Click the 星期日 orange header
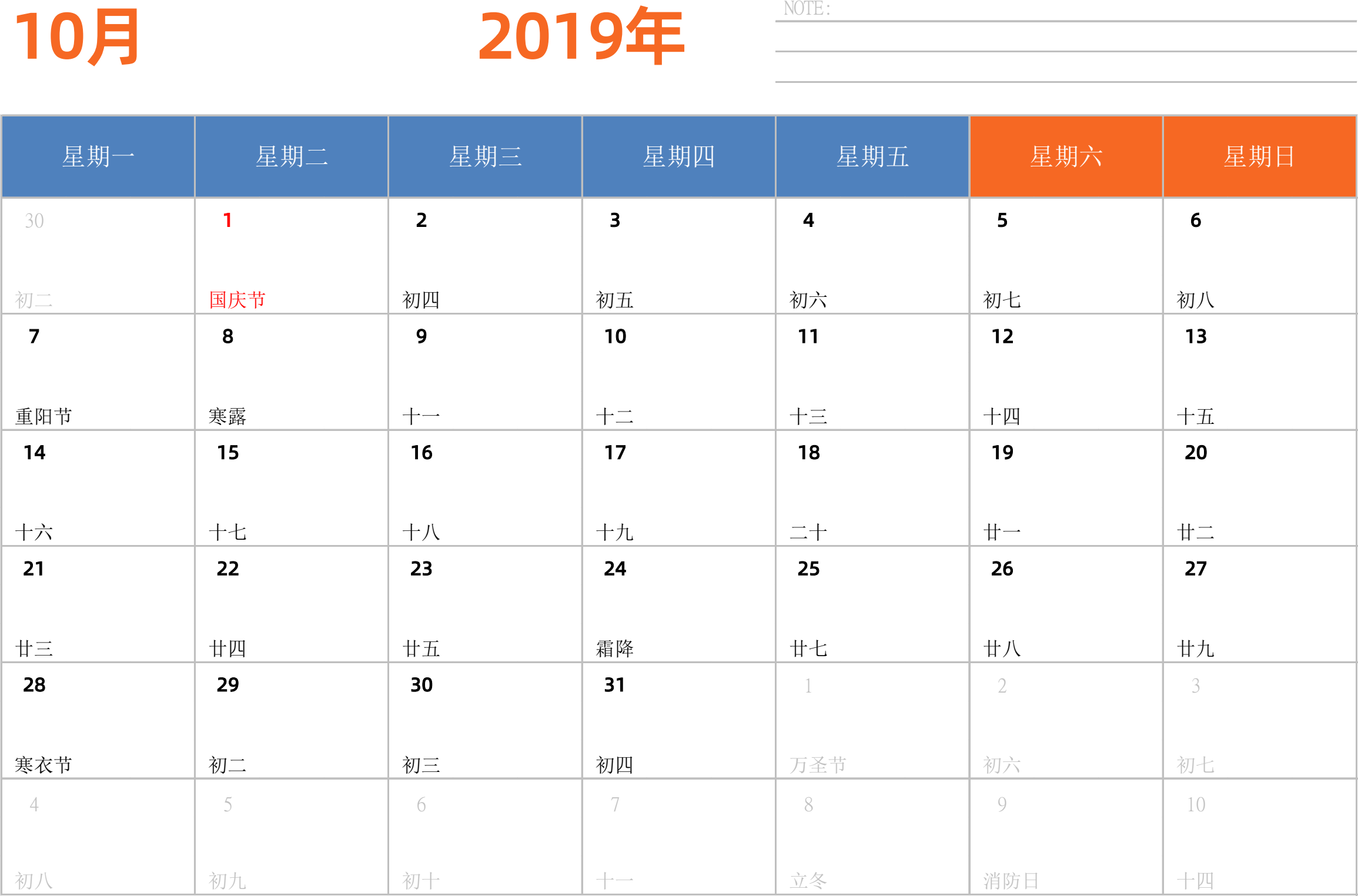This screenshot has width=1358, height=896. click(x=1259, y=156)
